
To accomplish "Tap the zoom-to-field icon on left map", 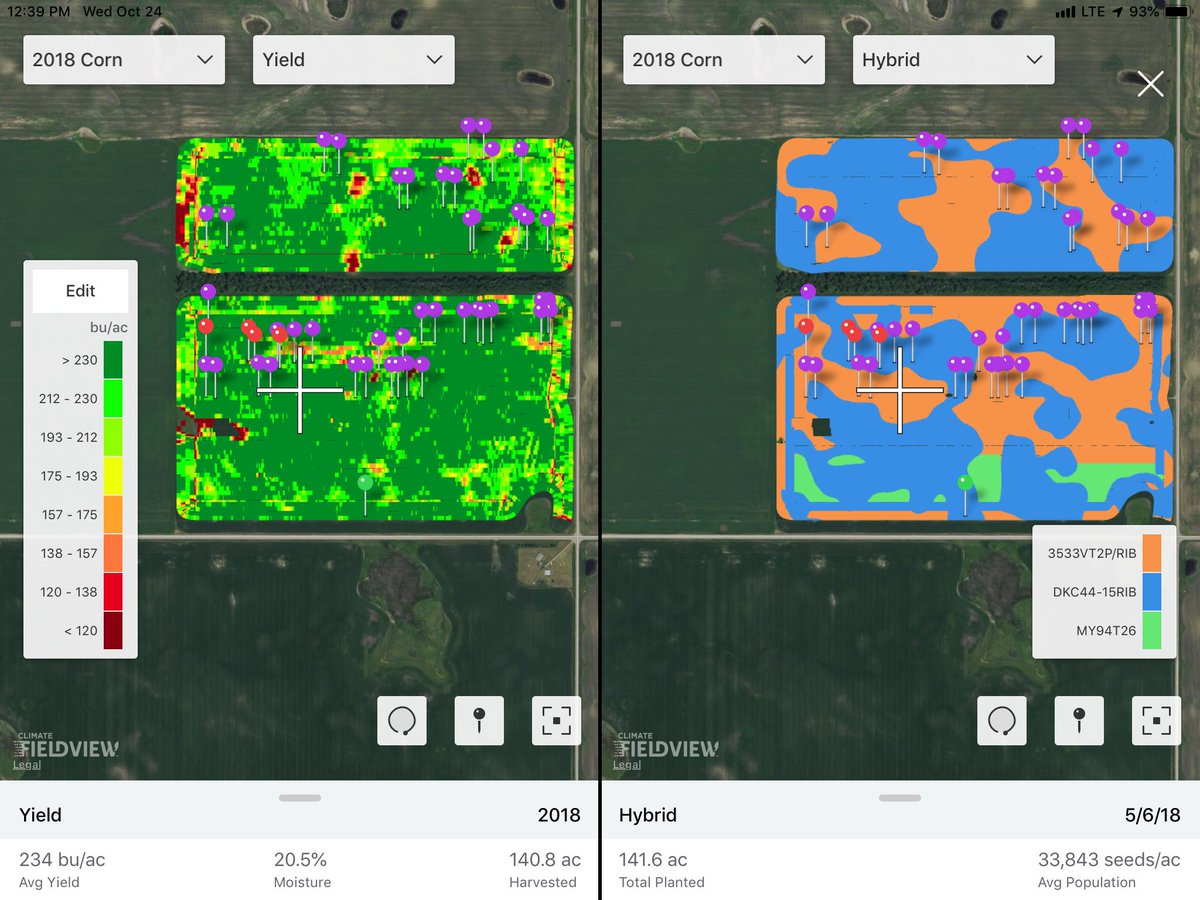I will pyautogui.click(x=556, y=720).
